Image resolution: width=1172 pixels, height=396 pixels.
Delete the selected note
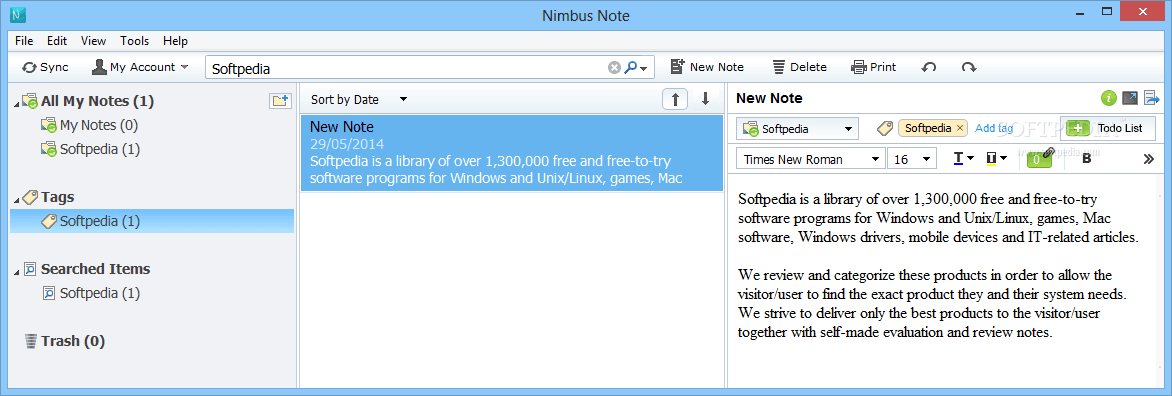(799, 67)
